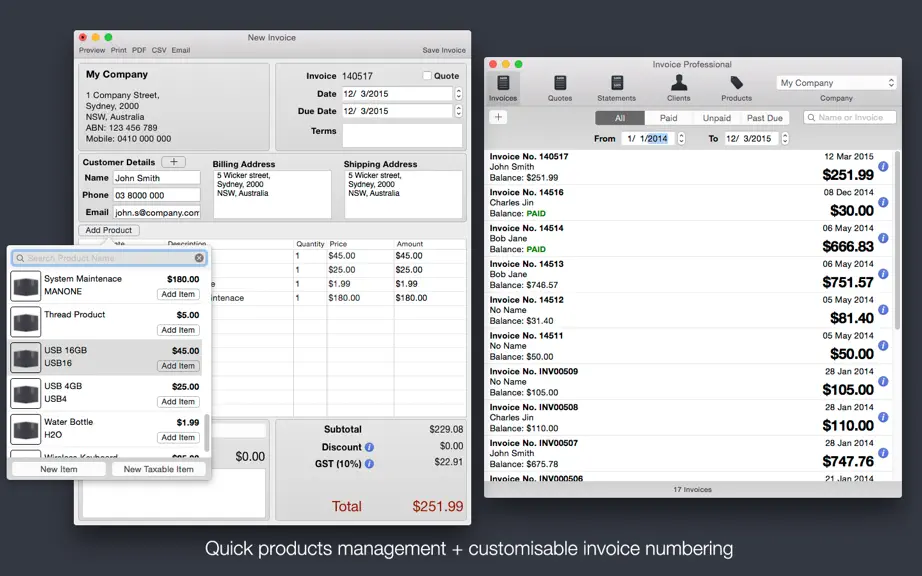Open the My Company dropdown
Image resolution: width=922 pixels, height=576 pixels.
tap(836, 83)
